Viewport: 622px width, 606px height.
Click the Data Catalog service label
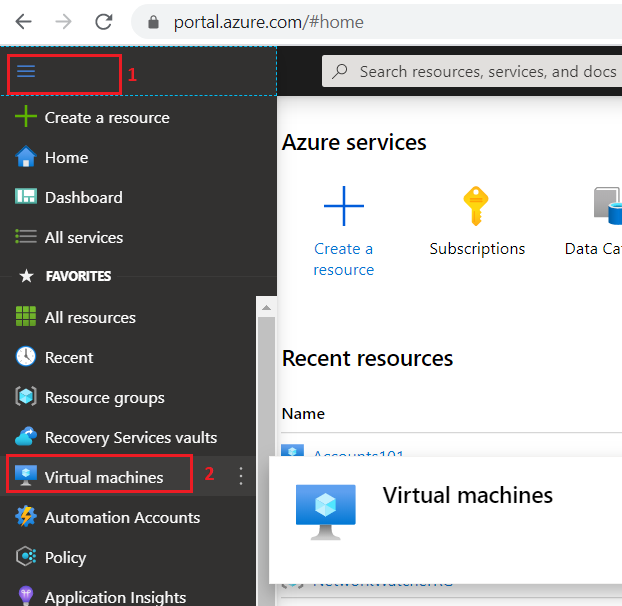593,249
